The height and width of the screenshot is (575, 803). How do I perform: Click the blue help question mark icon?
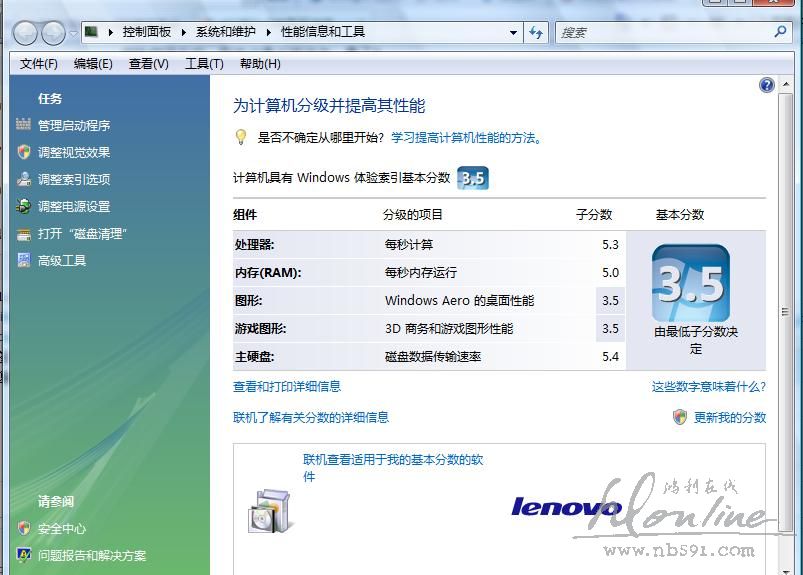click(x=767, y=85)
